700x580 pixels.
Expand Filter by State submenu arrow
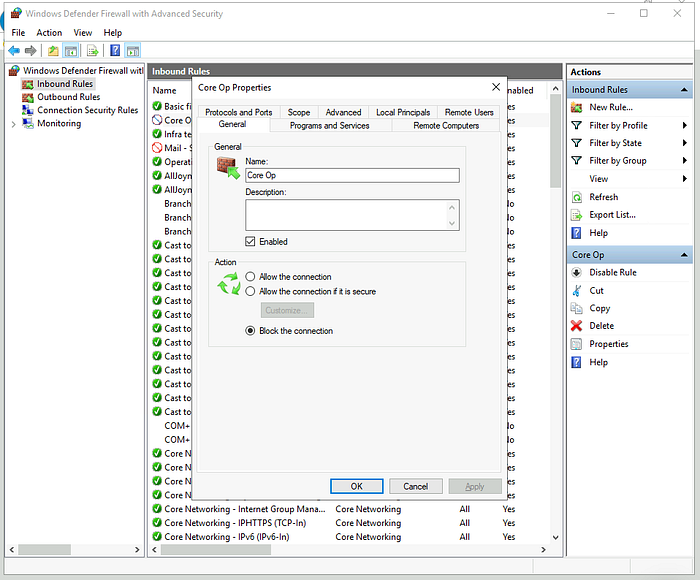[x=684, y=143]
